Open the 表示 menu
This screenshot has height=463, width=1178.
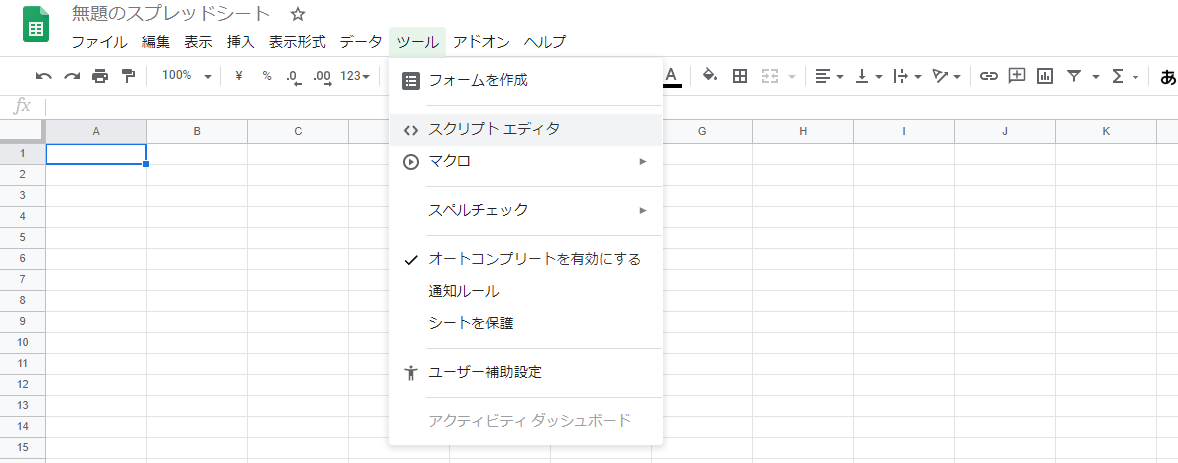click(198, 42)
